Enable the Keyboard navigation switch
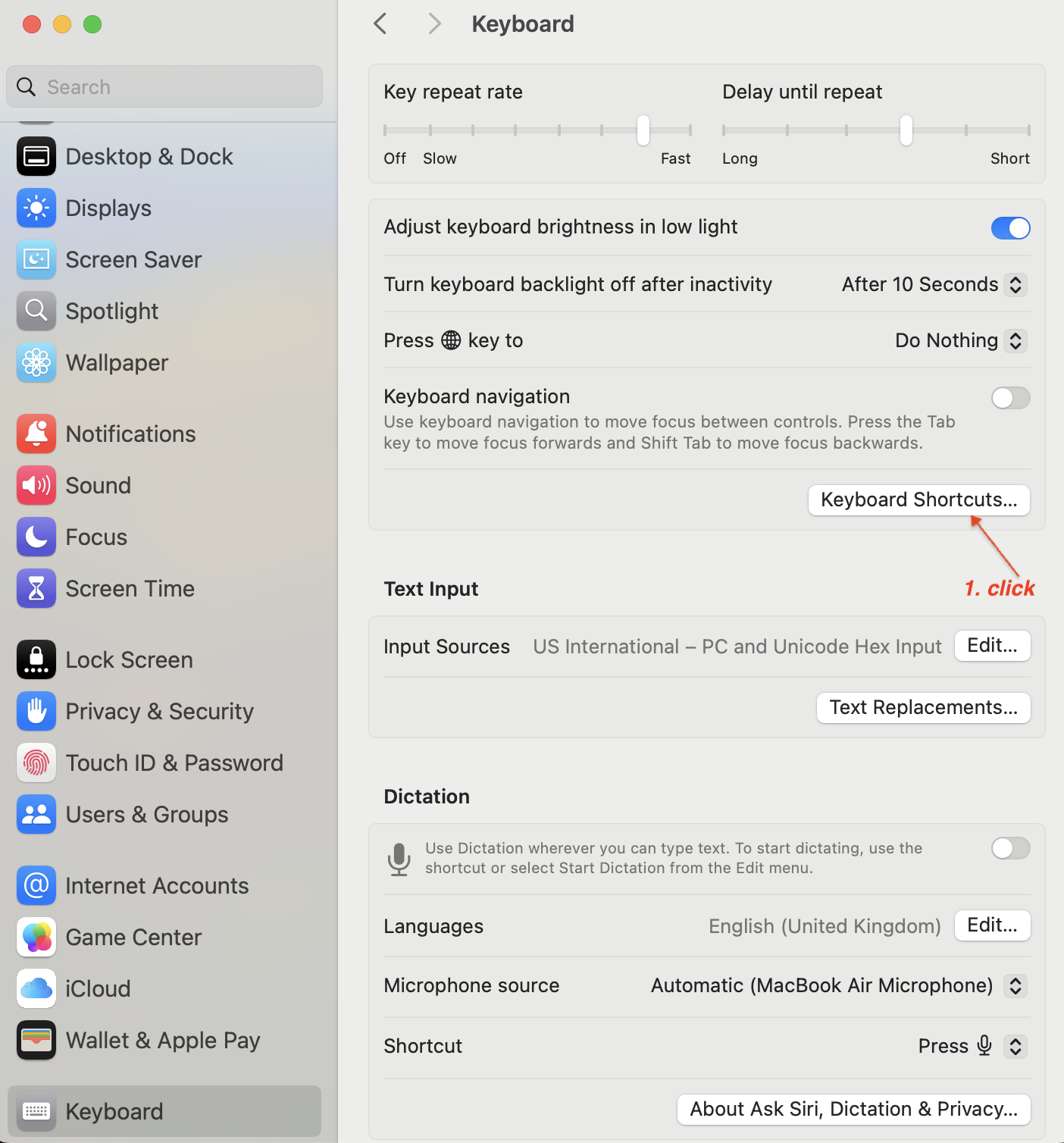Image resolution: width=1064 pixels, height=1143 pixels. tap(1010, 397)
